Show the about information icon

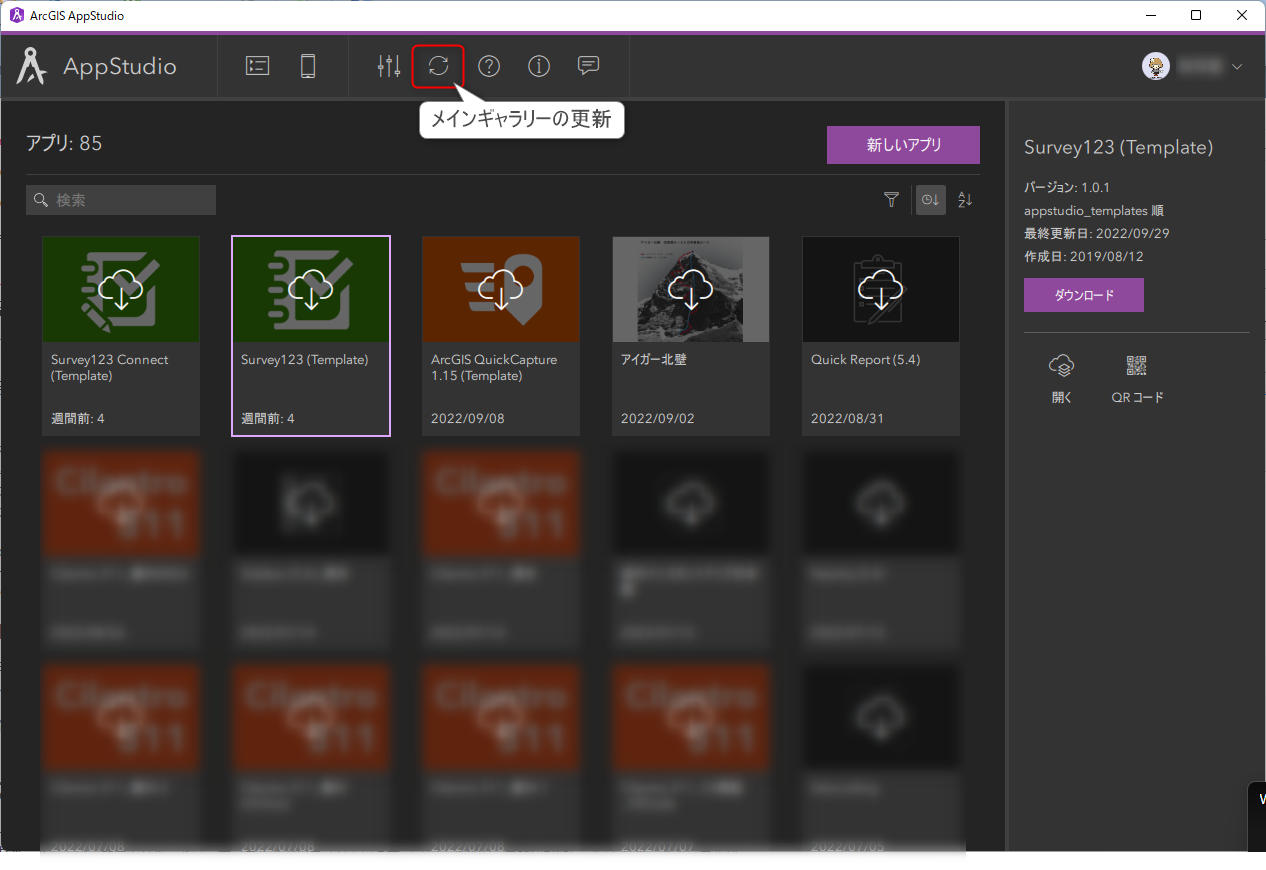pyautogui.click(x=539, y=66)
